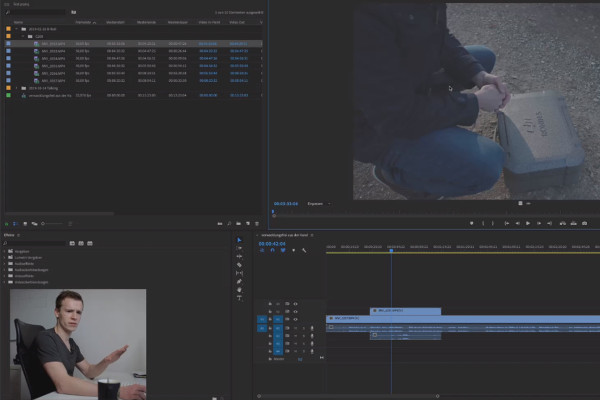Expand the Talking bin
This screenshot has height=400, width=600.
coord(16,88)
